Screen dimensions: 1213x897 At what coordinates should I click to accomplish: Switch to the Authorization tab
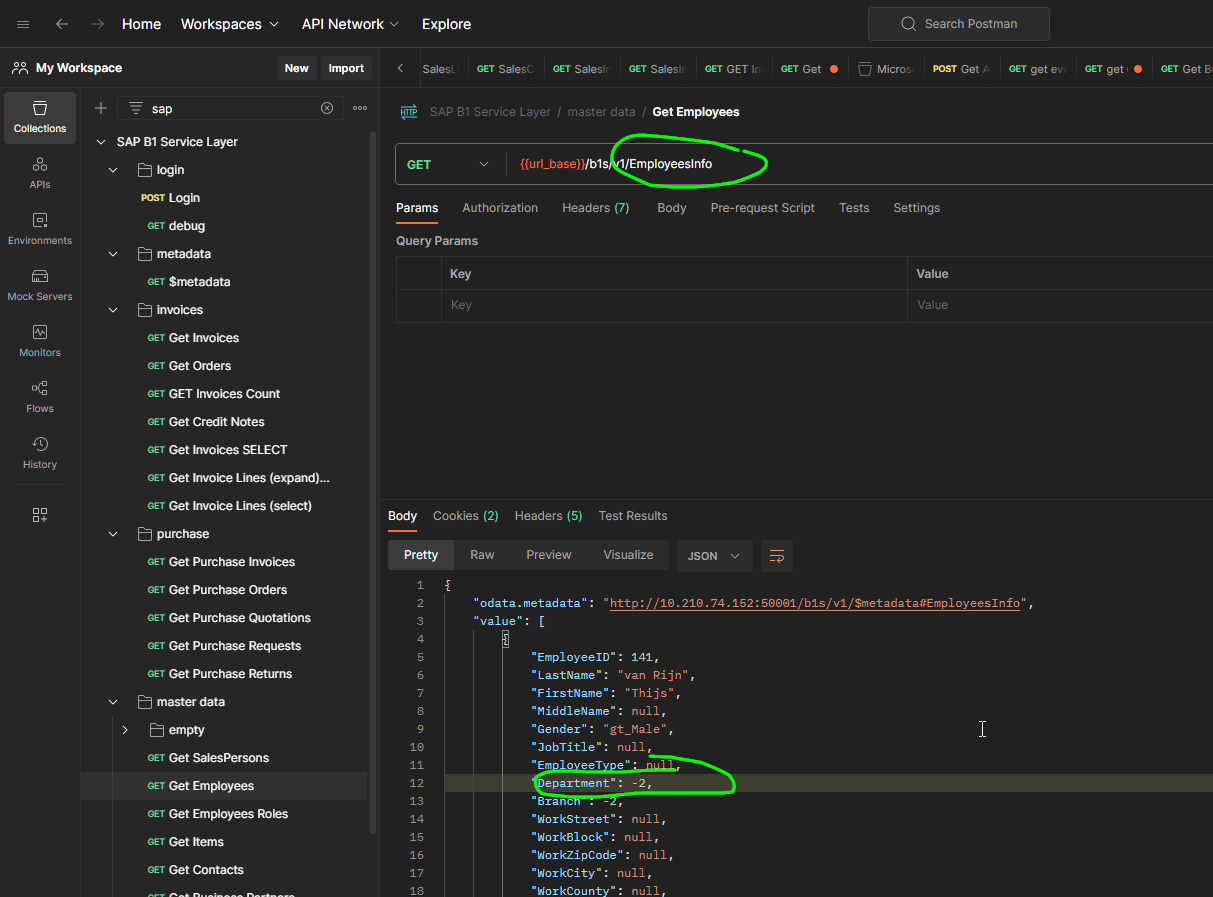click(x=500, y=208)
